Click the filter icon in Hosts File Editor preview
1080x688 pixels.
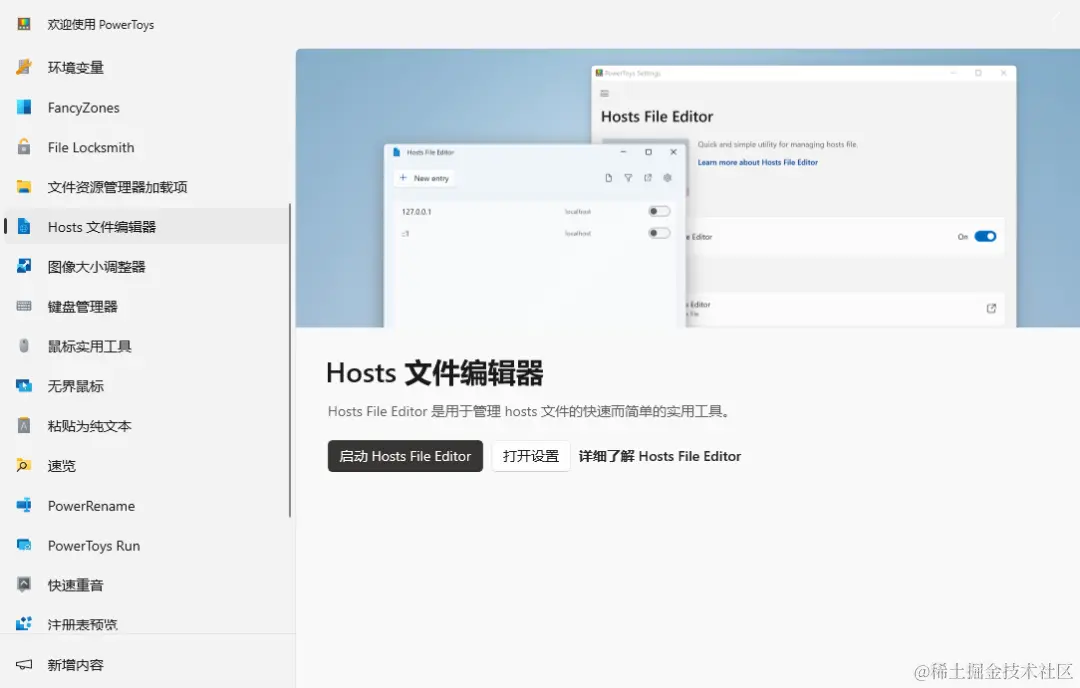tap(629, 177)
